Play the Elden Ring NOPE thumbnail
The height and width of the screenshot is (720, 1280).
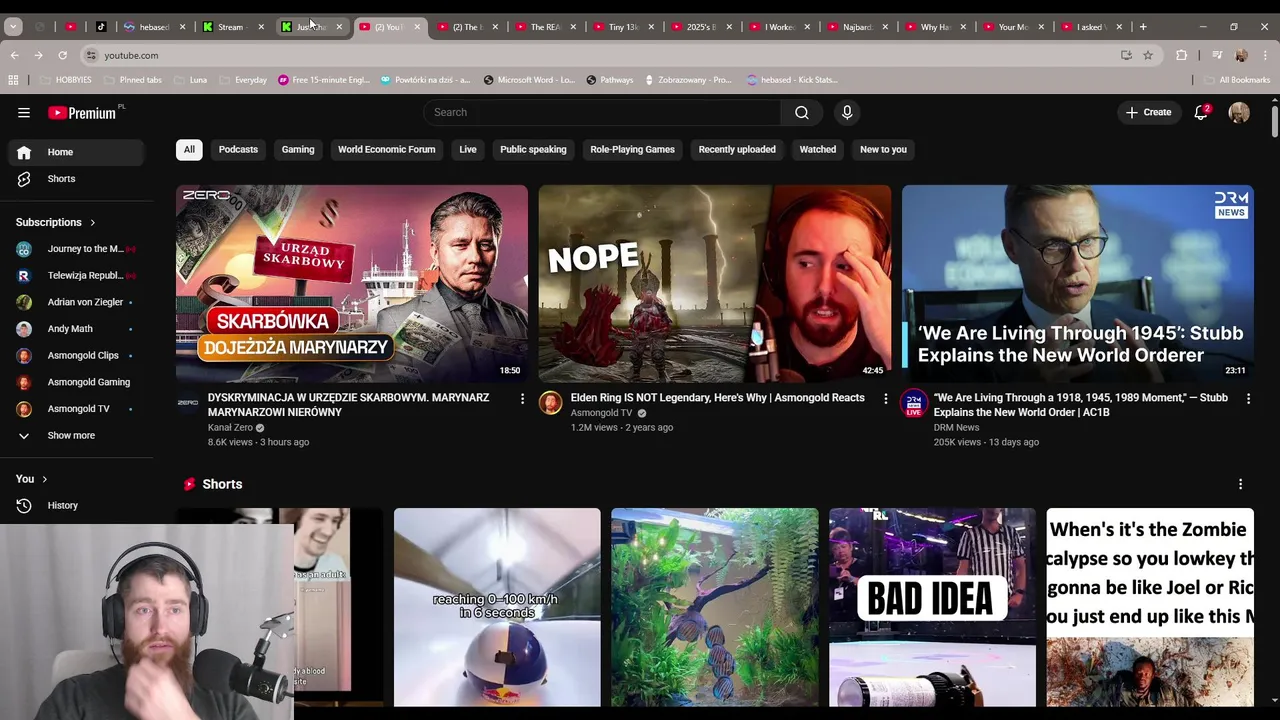click(715, 284)
